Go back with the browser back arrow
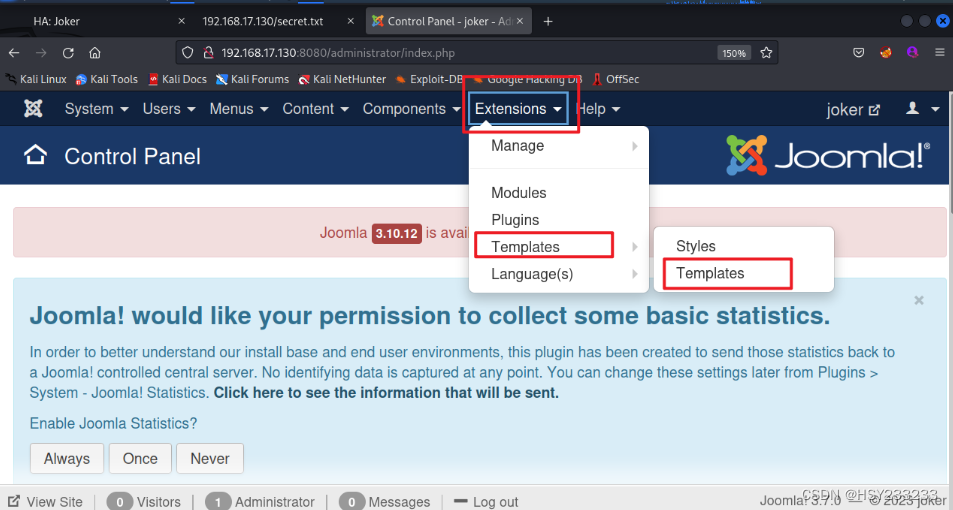 pos(14,53)
